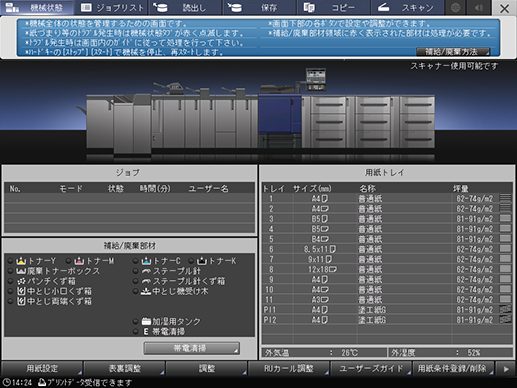Select the PI2 tray row
Image resolution: width=517 pixels, height=388 pixels.
click(x=387, y=320)
